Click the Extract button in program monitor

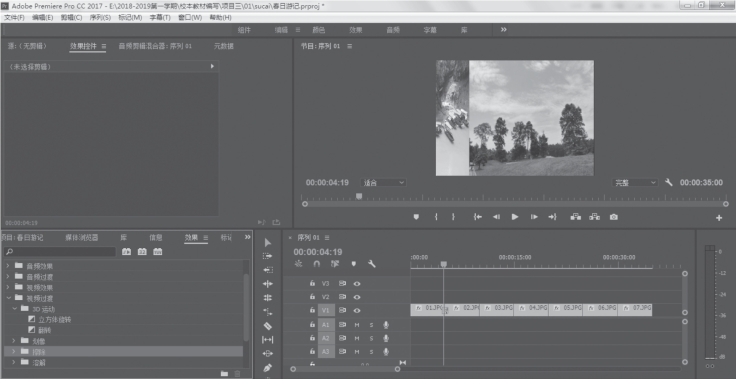[595, 217]
